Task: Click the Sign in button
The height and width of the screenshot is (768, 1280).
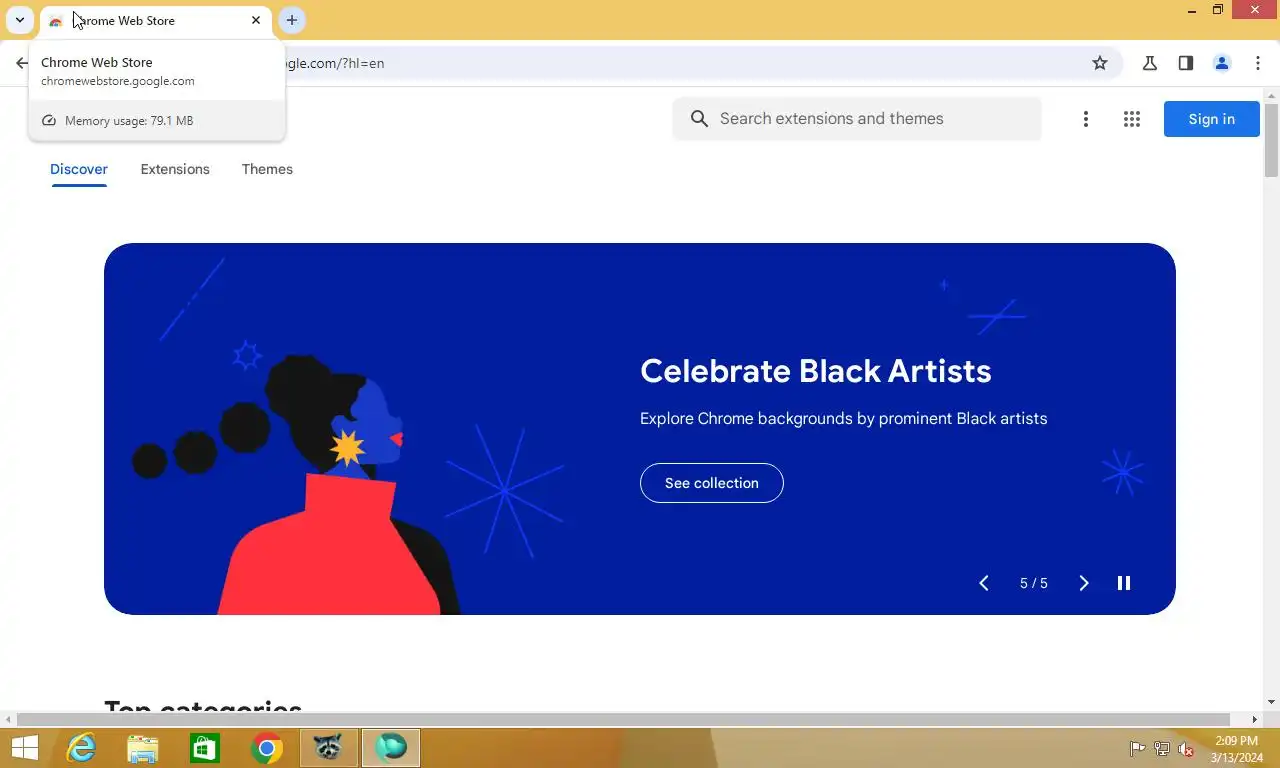Action: tap(1212, 119)
